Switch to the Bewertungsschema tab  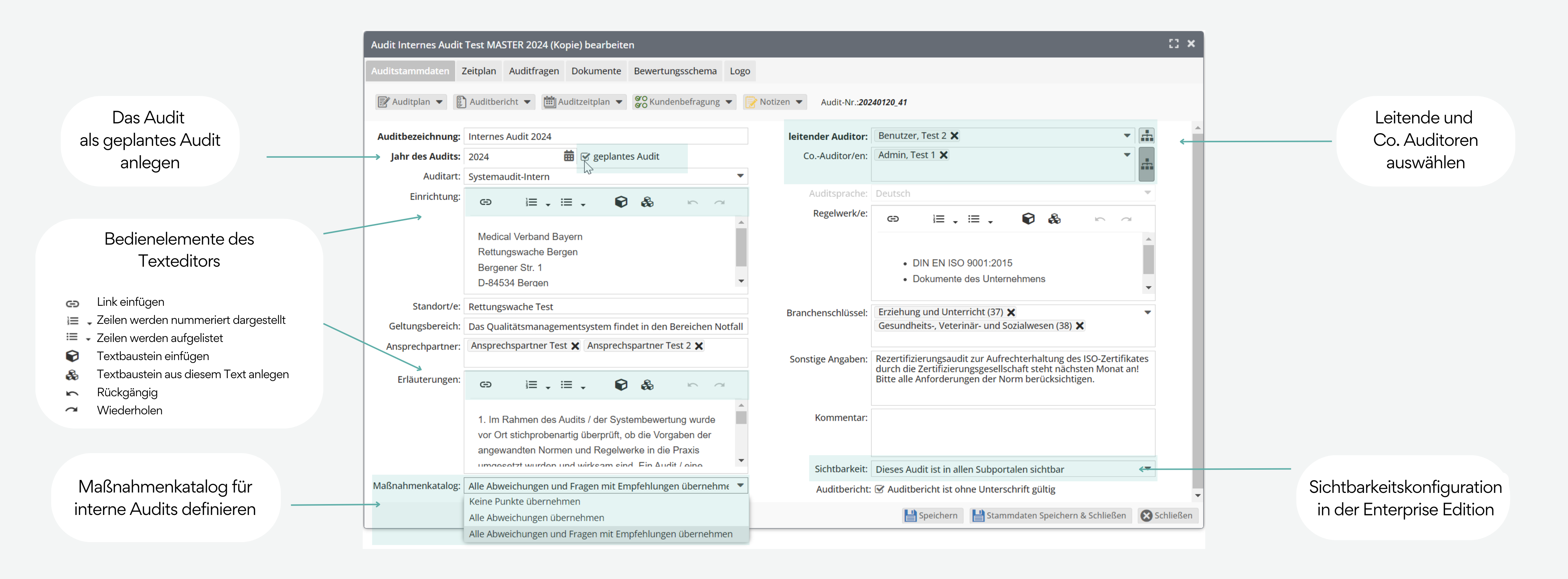[x=675, y=71]
